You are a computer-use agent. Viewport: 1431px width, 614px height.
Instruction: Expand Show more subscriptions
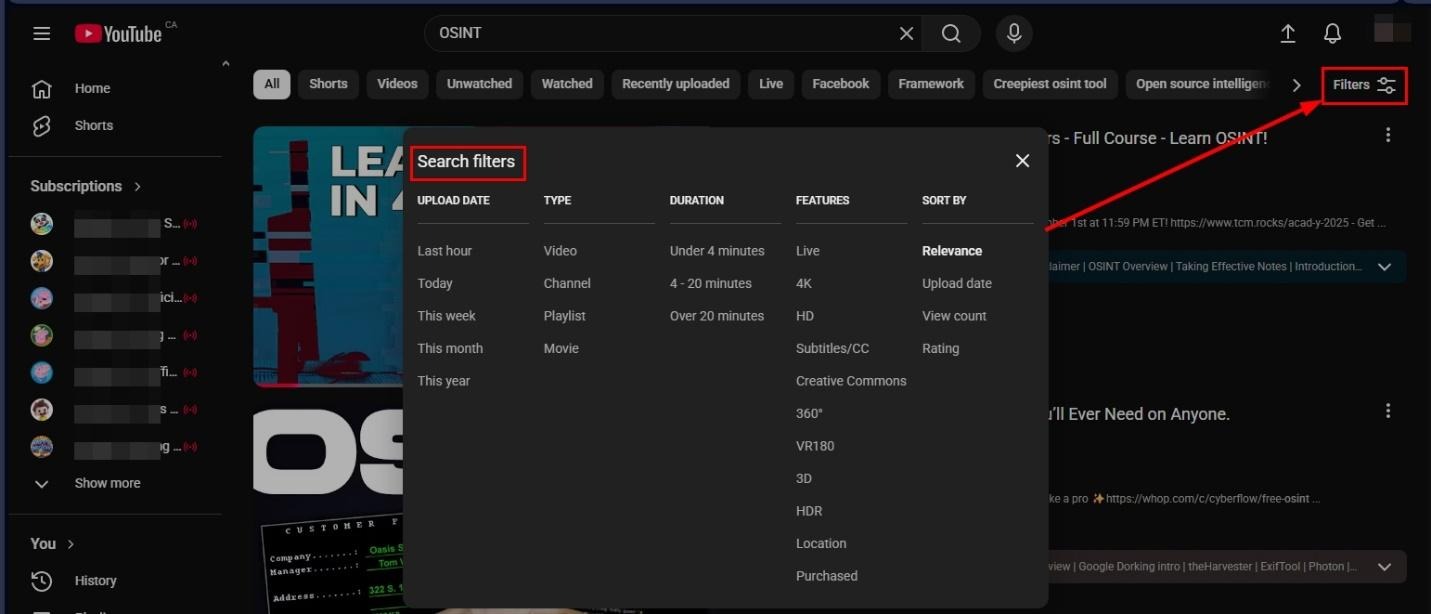click(107, 483)
